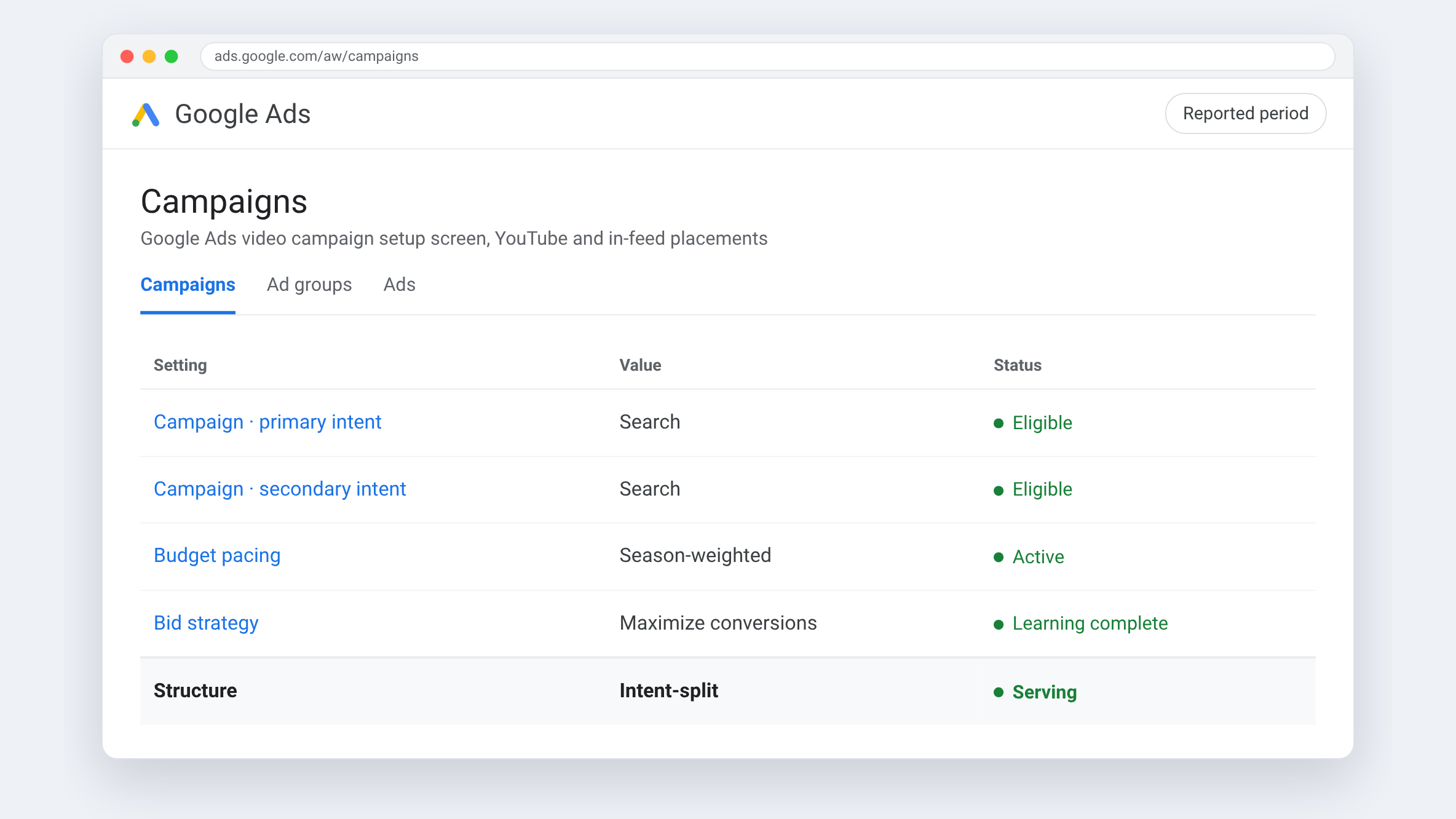
Task: Open the Campaign · primary intent link
Action: click(x=267, y=422)
